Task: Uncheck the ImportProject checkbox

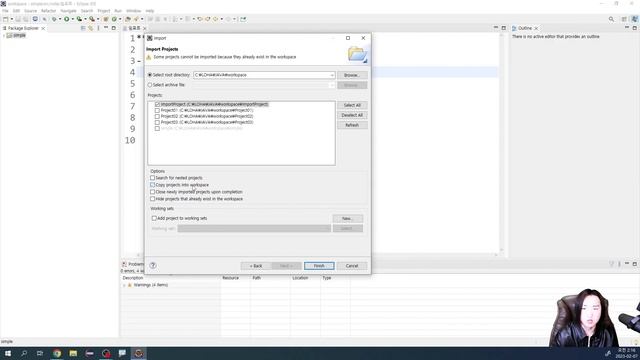Action: coord(157,104)
